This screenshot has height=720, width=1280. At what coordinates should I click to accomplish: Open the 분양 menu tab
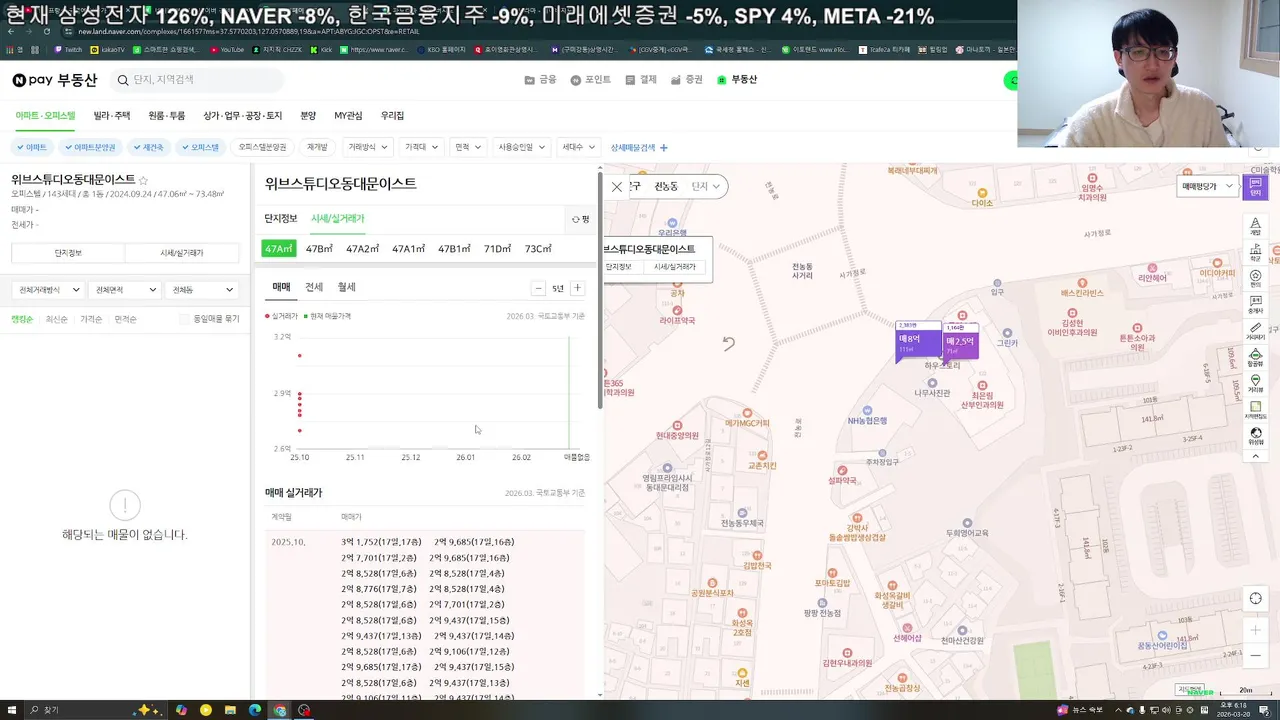pyautogui.click(x=308, y=116)
